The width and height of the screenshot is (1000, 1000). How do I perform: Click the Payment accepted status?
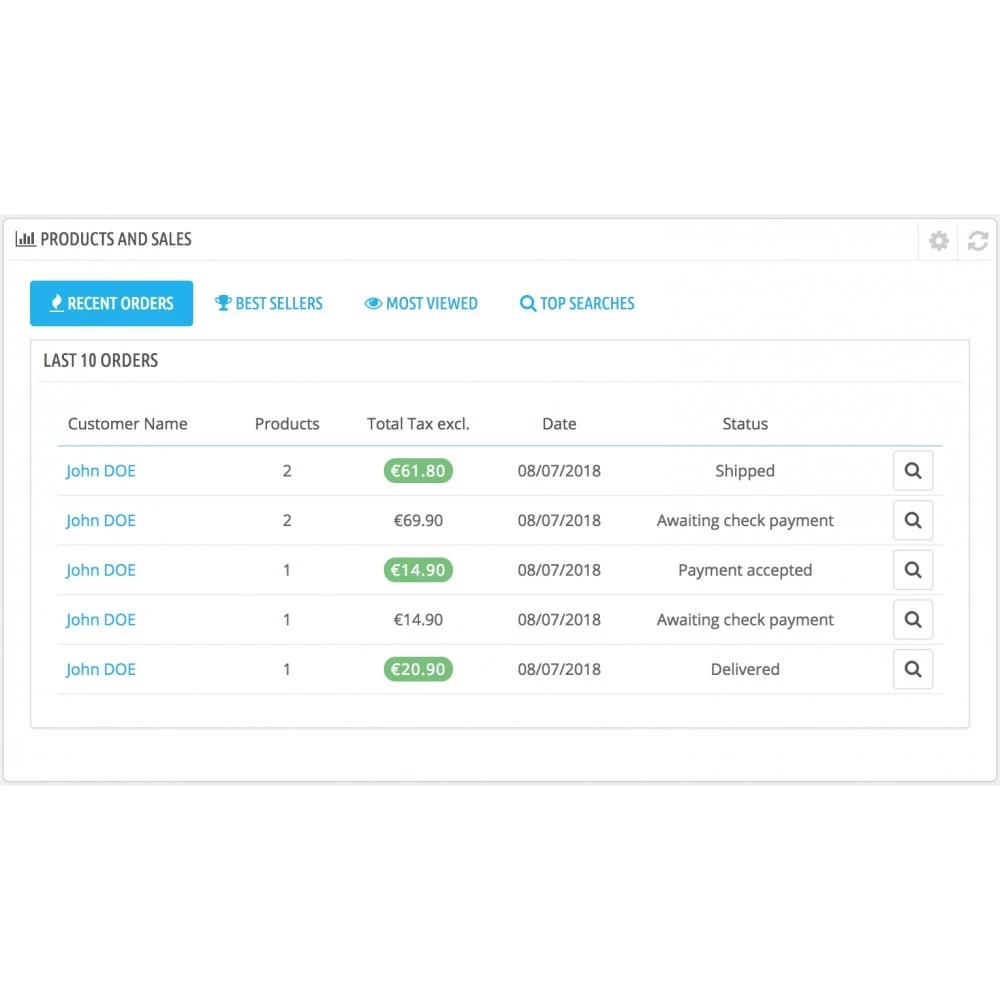(745, 570)
